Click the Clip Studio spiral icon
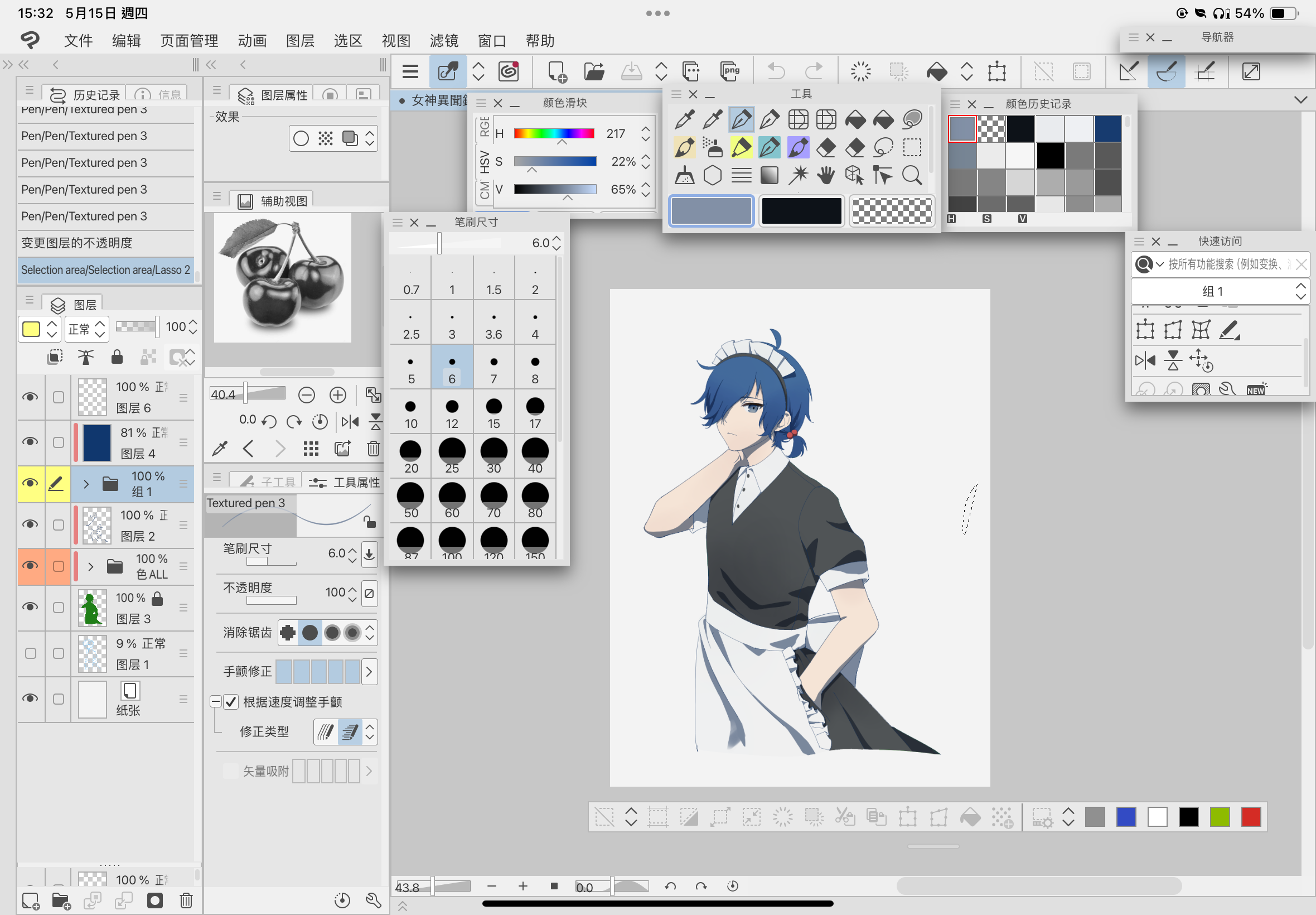 [x=508, y=71]
